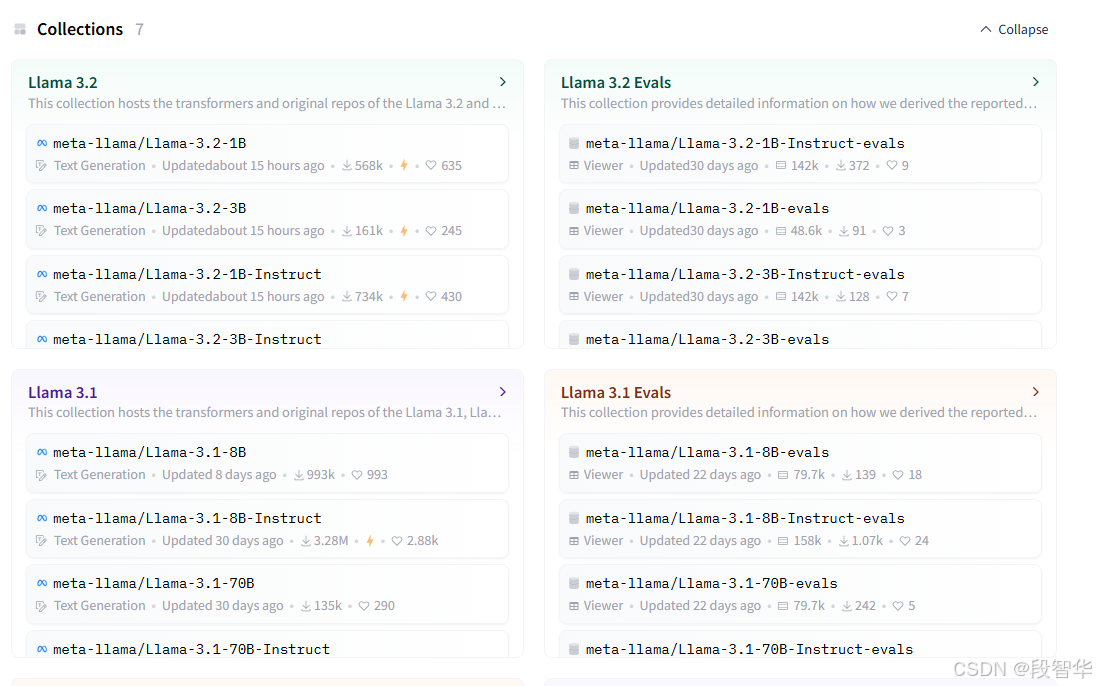Open the Llama 3.2 Evals chevron arrow
The height and width of the screenshot is (686, 1096).
pos(1035,82)
